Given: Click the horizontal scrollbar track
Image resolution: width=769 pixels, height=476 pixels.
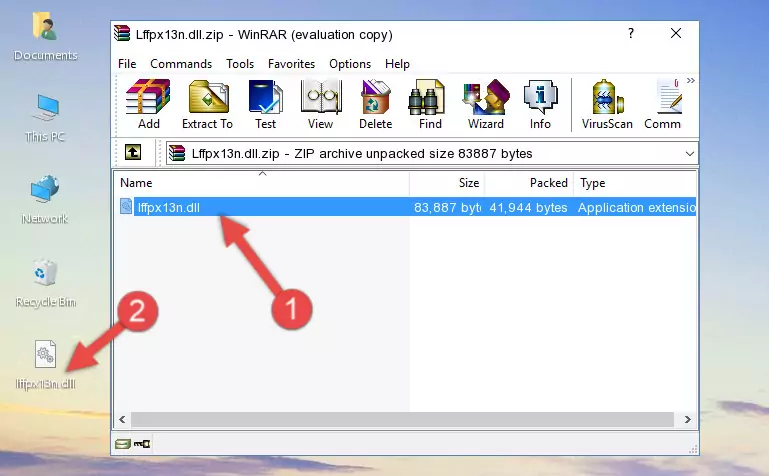Looking at the screenshot, I should (x=402, y=419).
